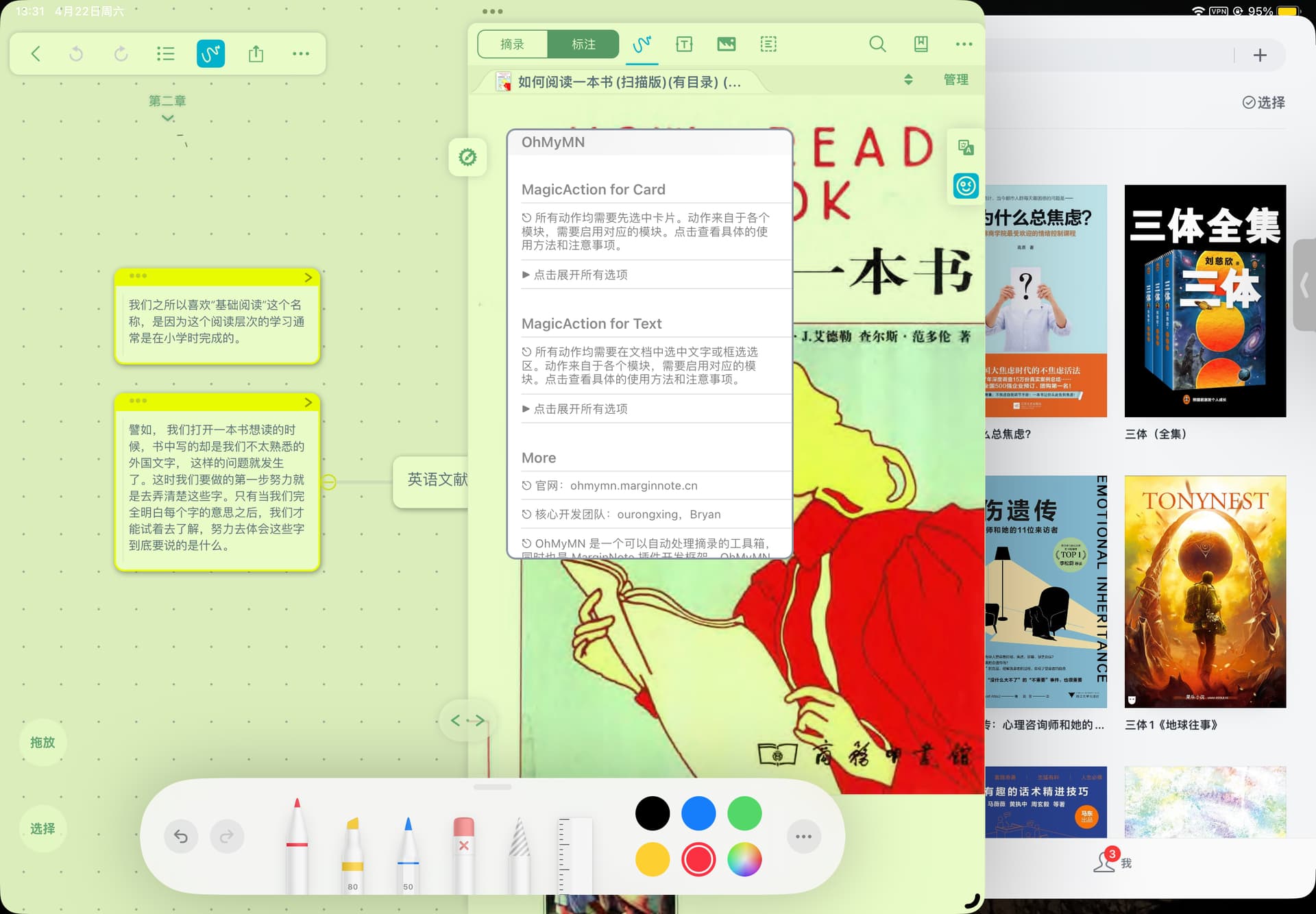Add item with plus in bookshelf app

(1260, 55)
